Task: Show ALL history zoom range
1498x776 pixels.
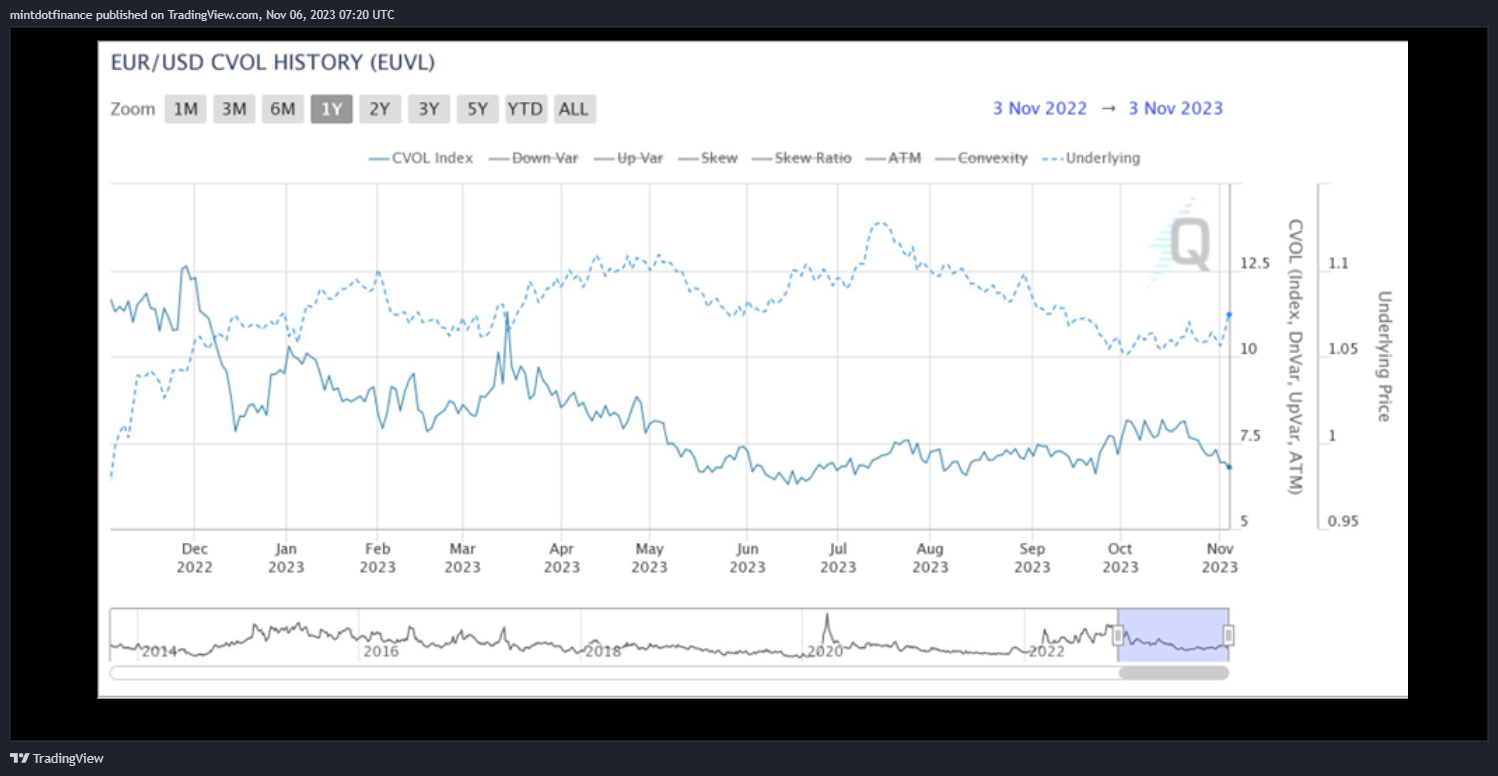Action: pos(574,109)
